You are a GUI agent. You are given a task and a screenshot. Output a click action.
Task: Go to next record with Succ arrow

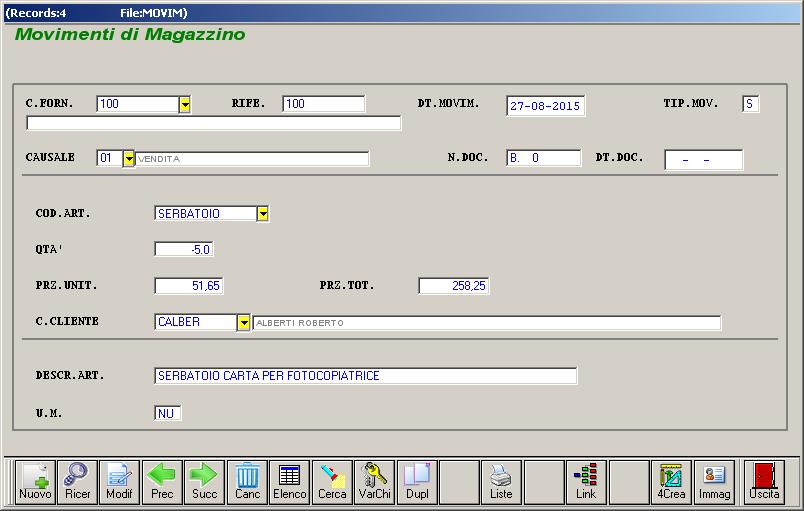(205, 482)
